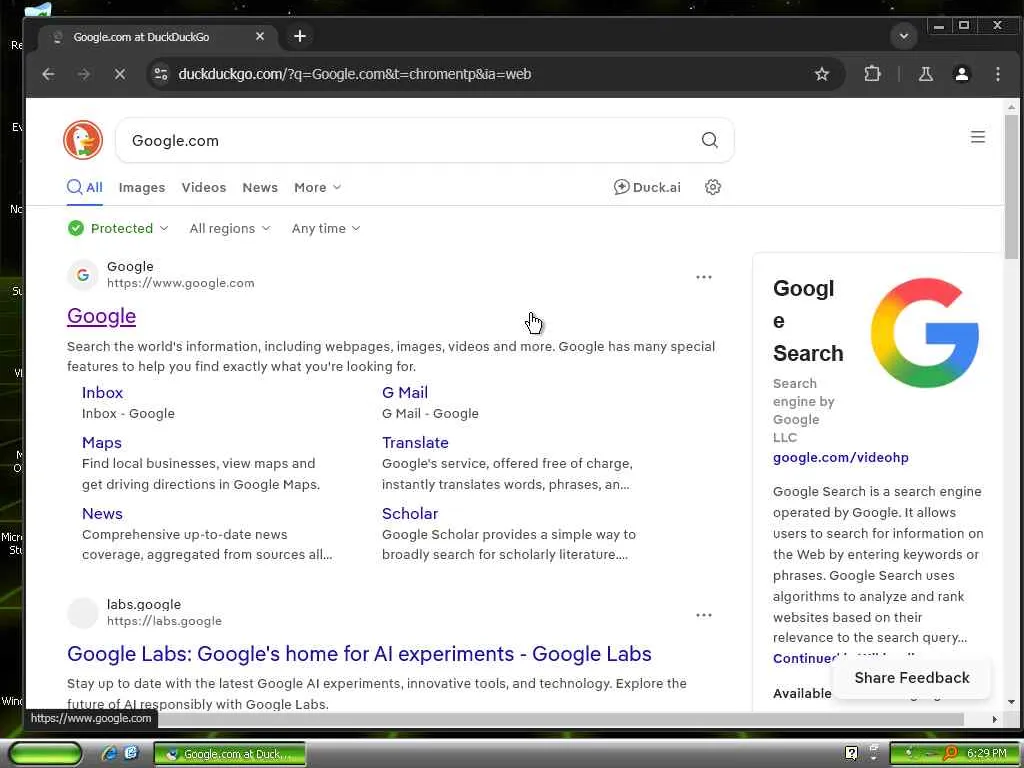Click the large Google G logo image
This screenshot has height=768, width=1024.
[924, 332]
